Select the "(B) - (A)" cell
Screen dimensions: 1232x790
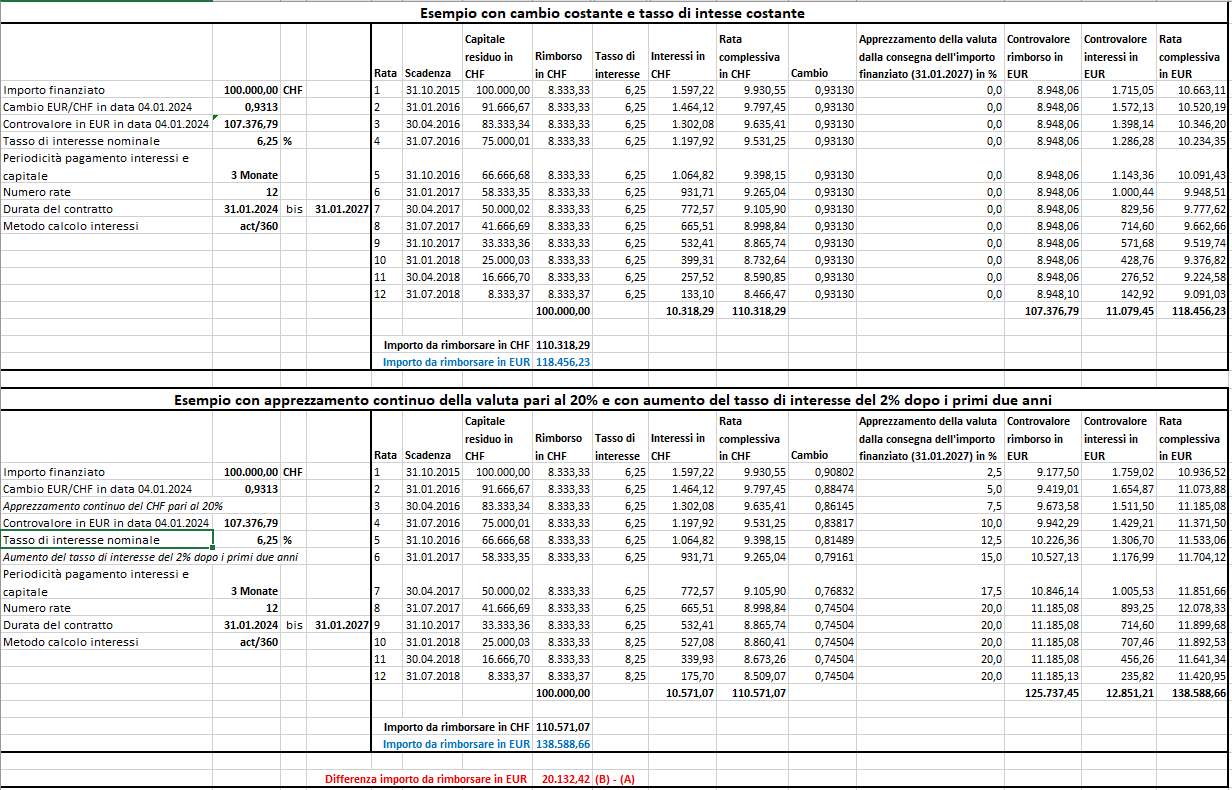pyautogui.click(x=615, y=779)
